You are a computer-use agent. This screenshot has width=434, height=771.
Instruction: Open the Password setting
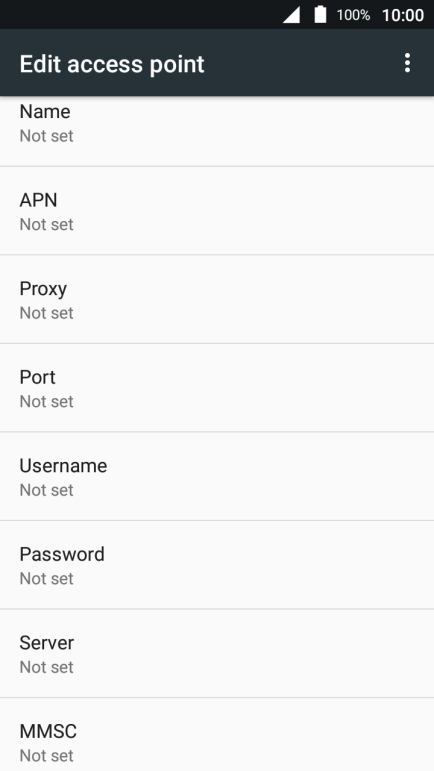click(217, 565)
